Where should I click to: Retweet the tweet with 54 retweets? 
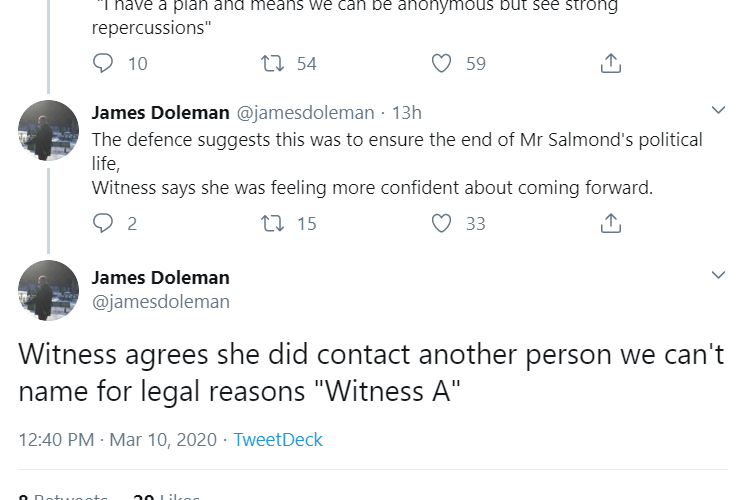coord(271,63)
